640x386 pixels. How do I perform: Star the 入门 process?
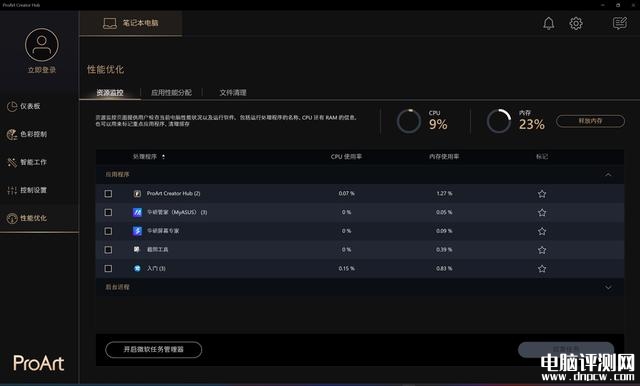542,269
